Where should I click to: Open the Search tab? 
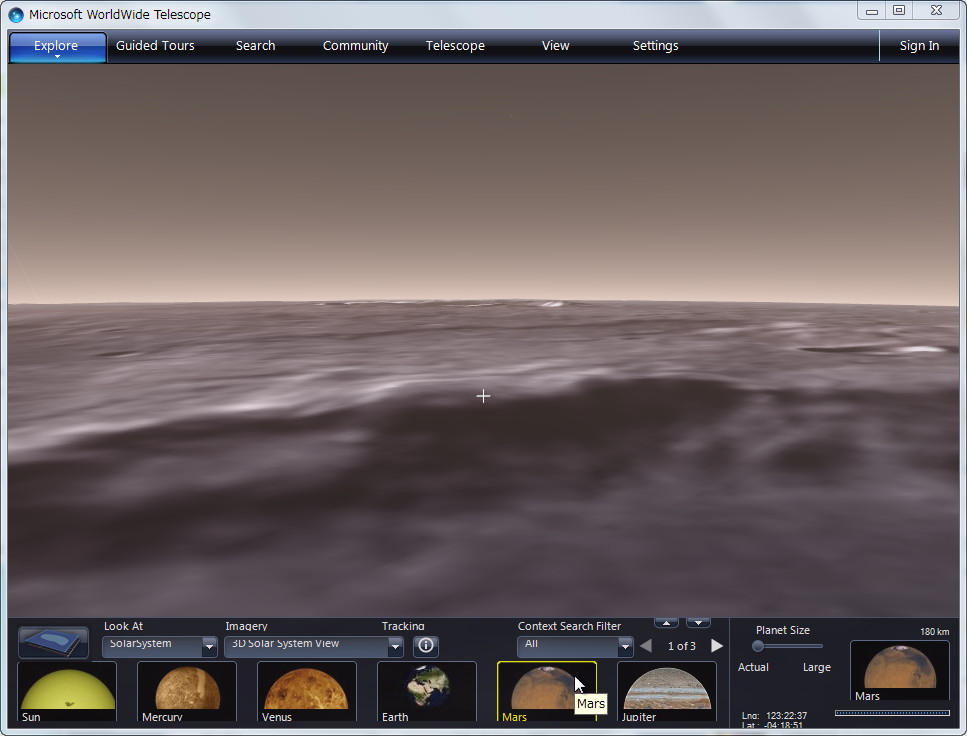pos(255,46)
